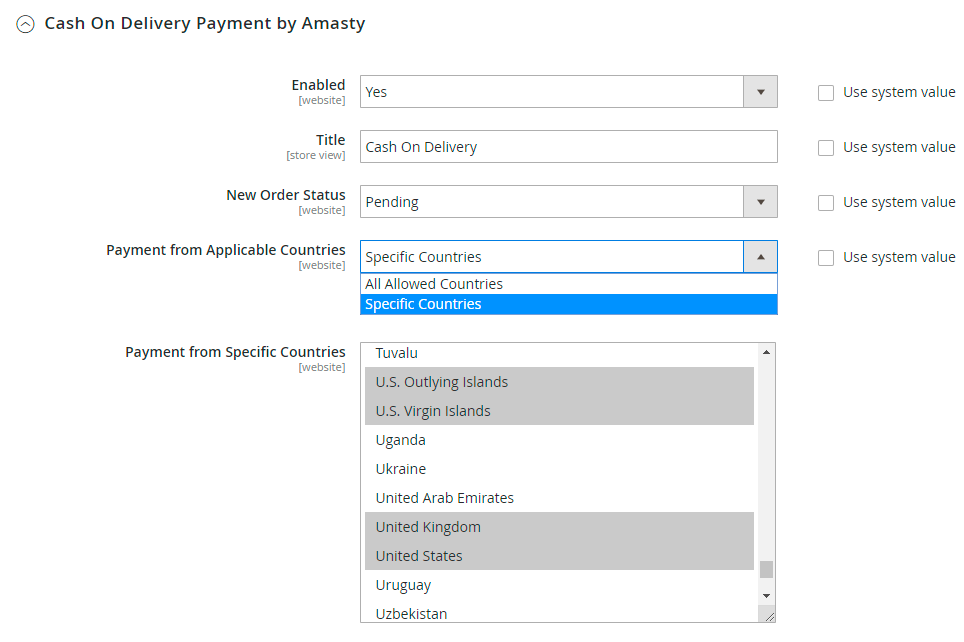The width and height of the screenshot is (964, 642).
Task: Click United Kingdom in the list
Action: 428,527
